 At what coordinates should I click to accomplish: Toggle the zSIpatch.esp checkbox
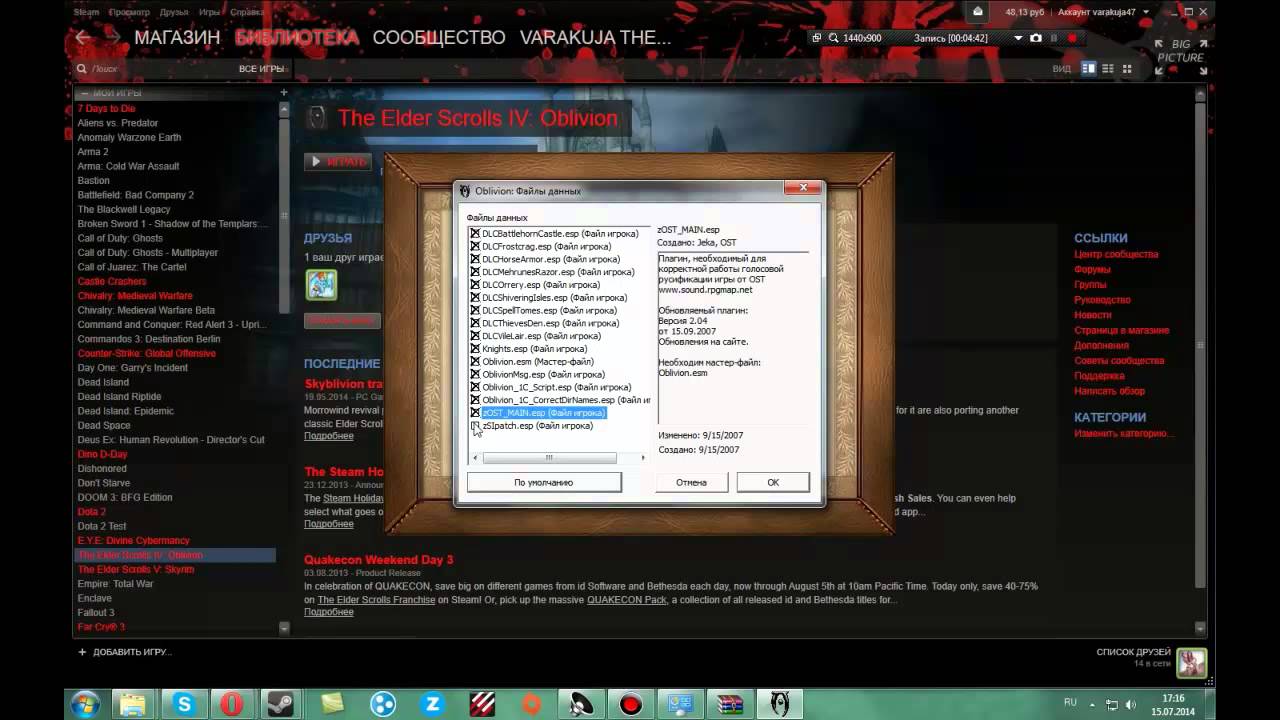click(x=475, y=426)
